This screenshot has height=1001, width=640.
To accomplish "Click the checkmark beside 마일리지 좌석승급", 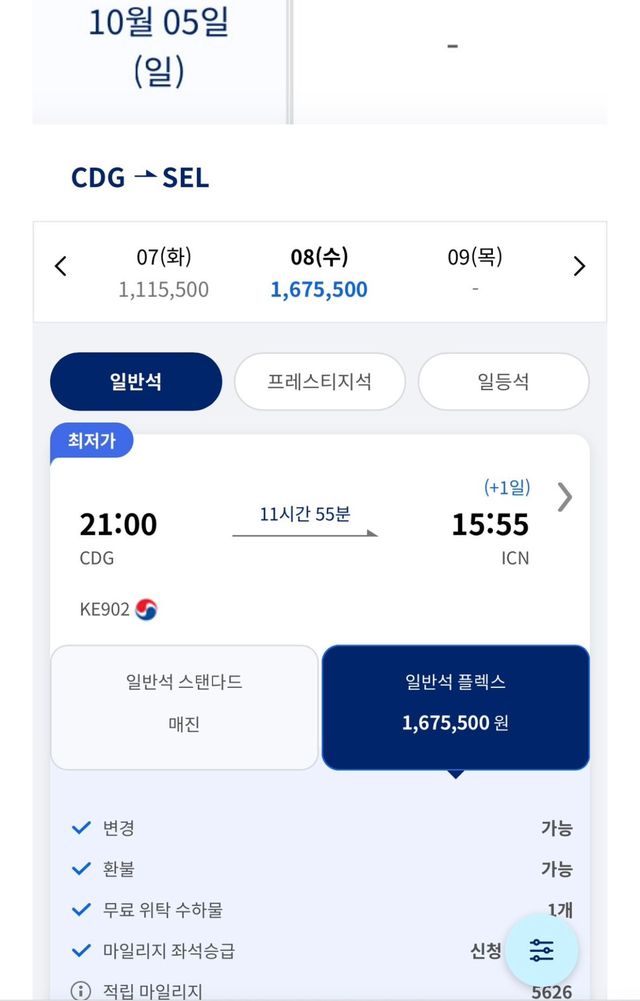I will (81, 950).
